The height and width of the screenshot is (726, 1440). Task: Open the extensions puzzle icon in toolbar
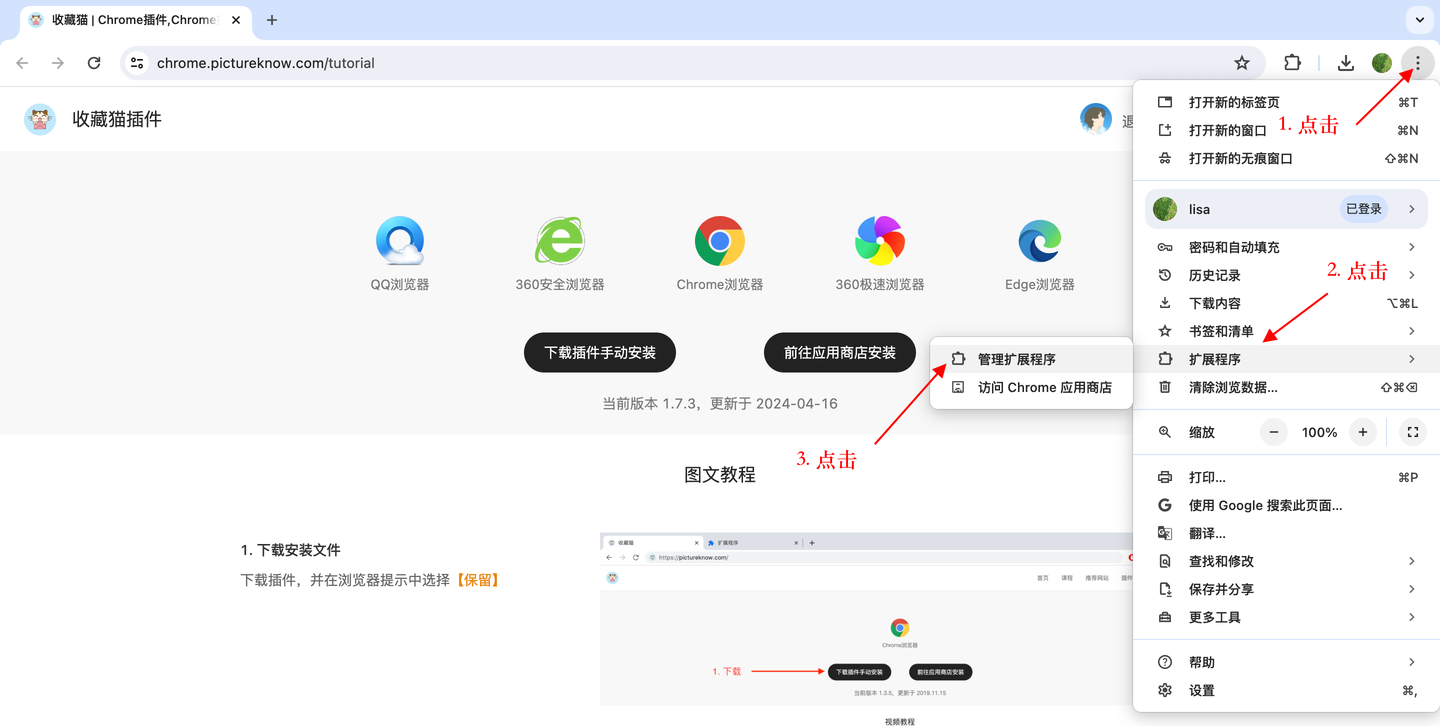coord(1292,63)
